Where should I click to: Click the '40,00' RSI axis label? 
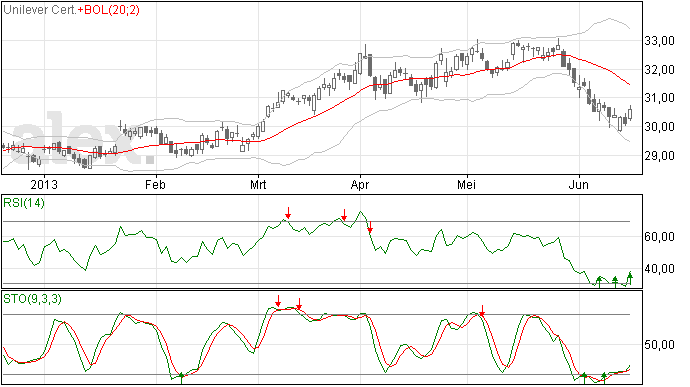tap(659, 269)
